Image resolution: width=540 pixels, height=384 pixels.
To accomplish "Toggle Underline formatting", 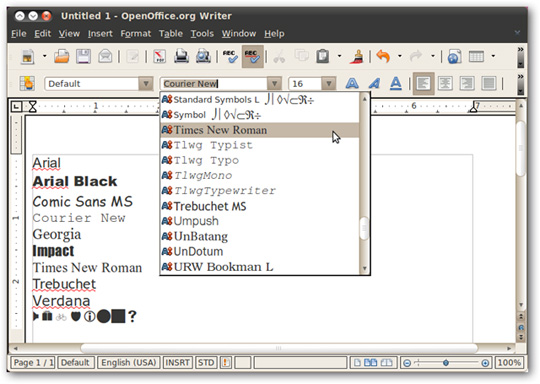I will coord(396,83).
